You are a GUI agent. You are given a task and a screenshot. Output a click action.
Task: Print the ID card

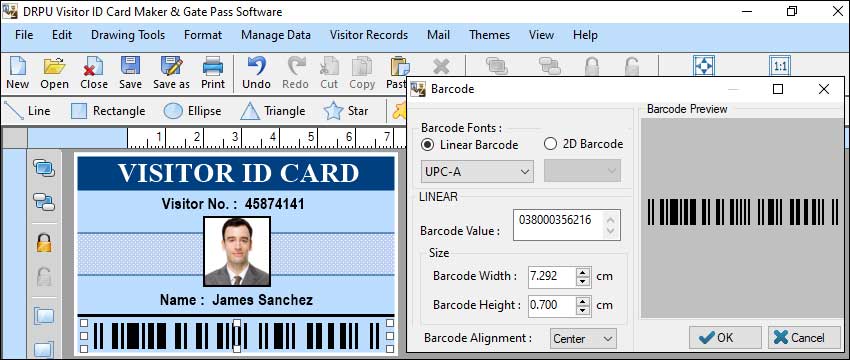coord(213,73)
